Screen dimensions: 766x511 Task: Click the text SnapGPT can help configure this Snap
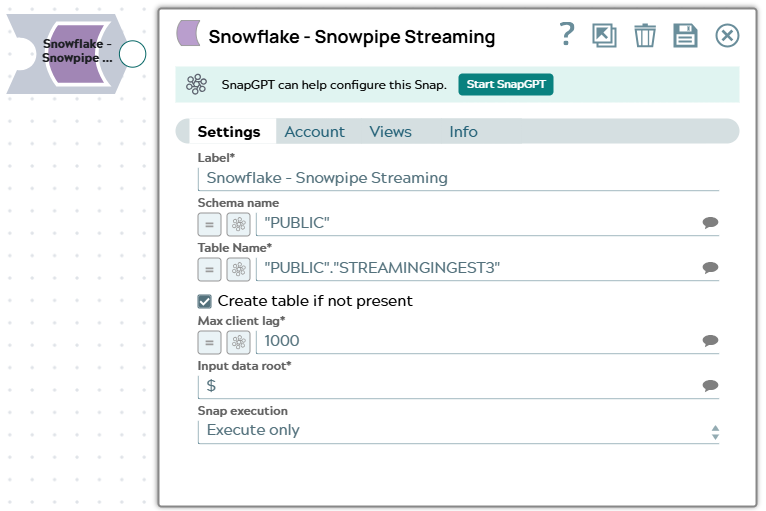tap(334, 85)
